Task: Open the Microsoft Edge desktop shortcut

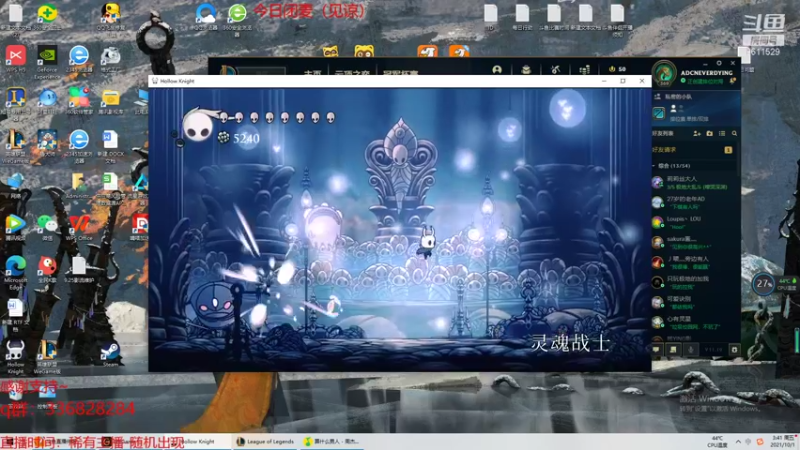Action: [x=15, y=270]
